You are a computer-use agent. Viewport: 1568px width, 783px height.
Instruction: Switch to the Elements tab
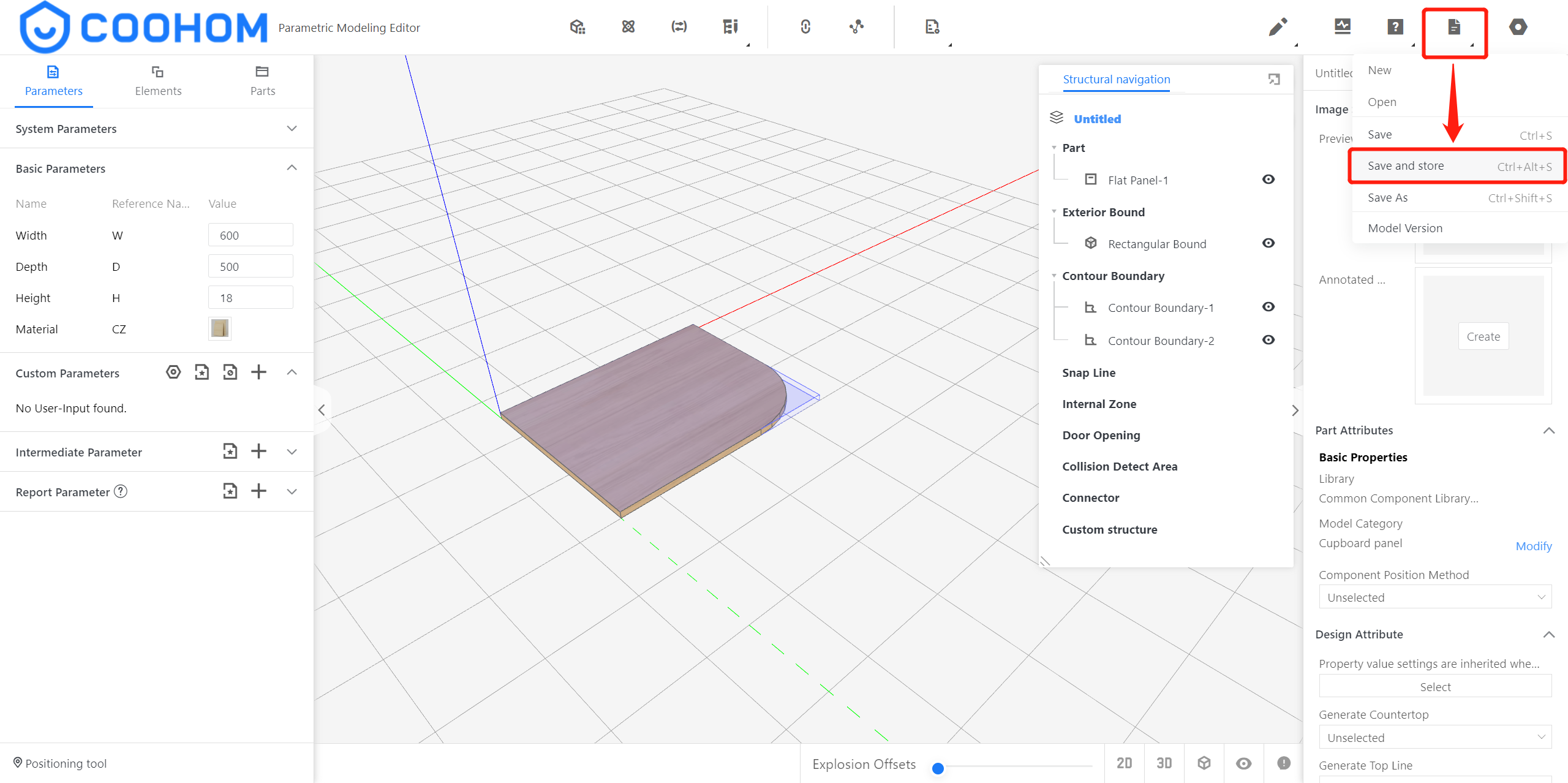(158, 81)
